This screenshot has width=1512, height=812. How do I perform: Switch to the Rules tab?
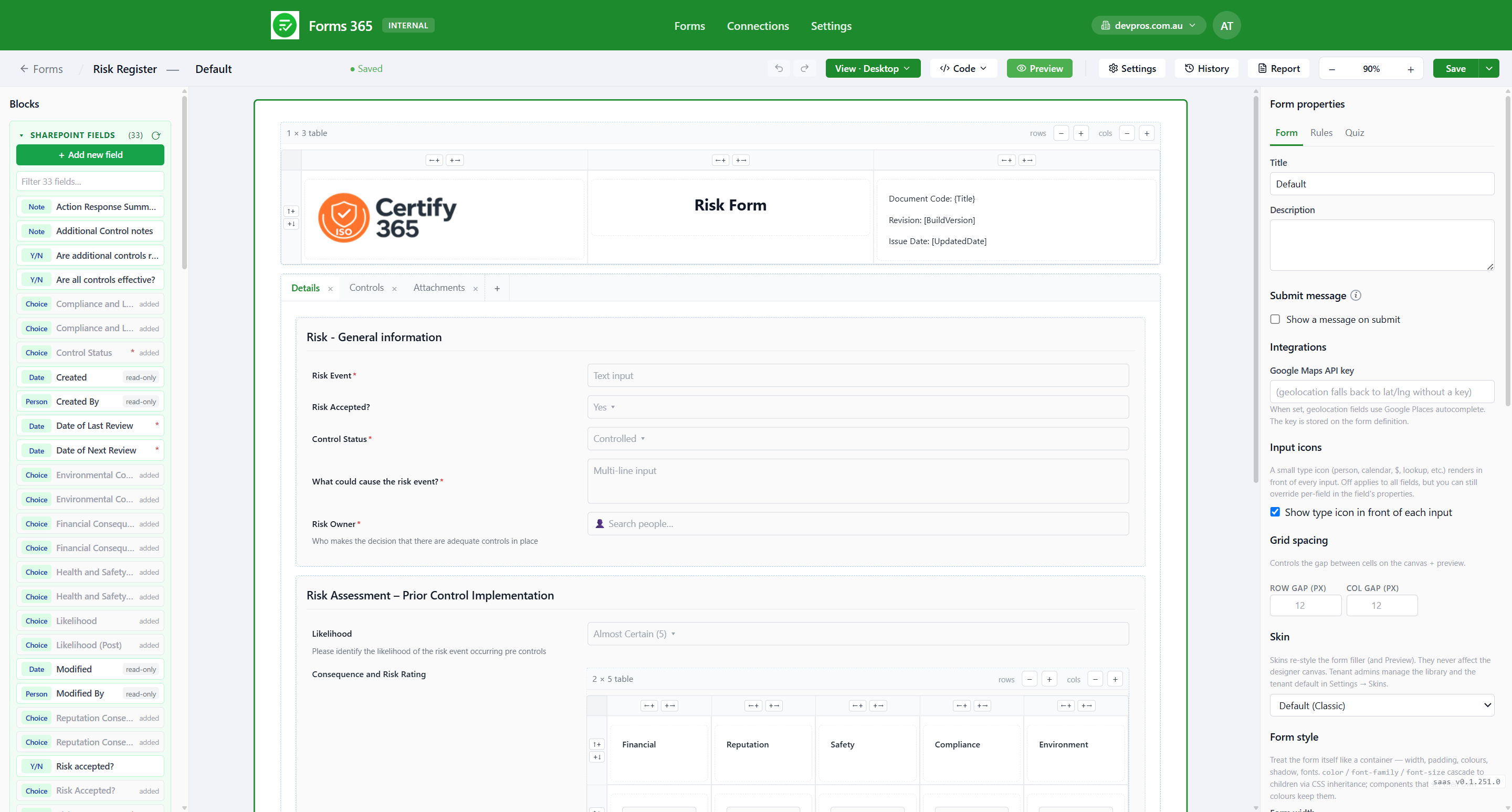point(1321,133)
